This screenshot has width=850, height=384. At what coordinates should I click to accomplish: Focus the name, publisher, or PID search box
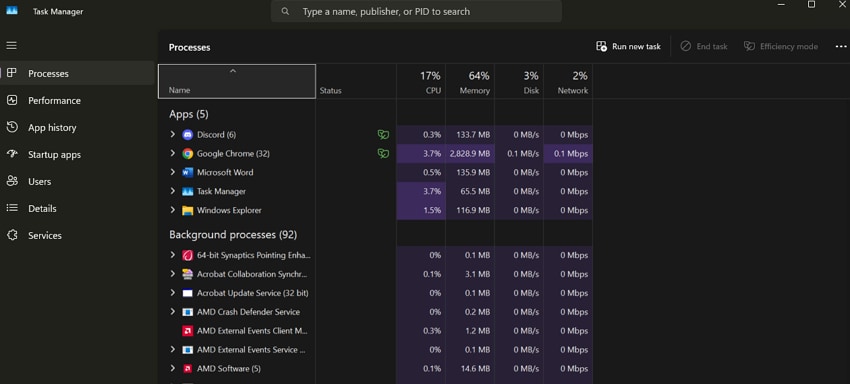[x=416, y=11]
